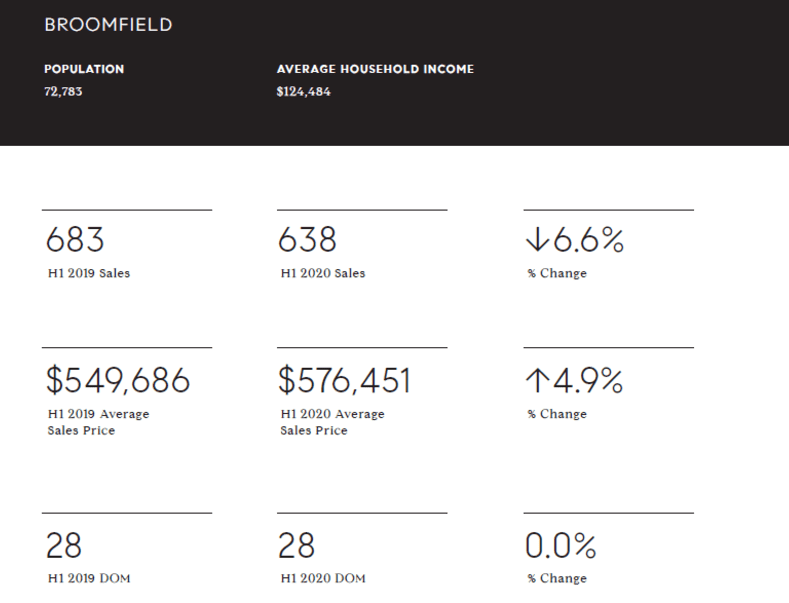Click the $124,484 income value
The image size is (789, 603).
point(304,92)
